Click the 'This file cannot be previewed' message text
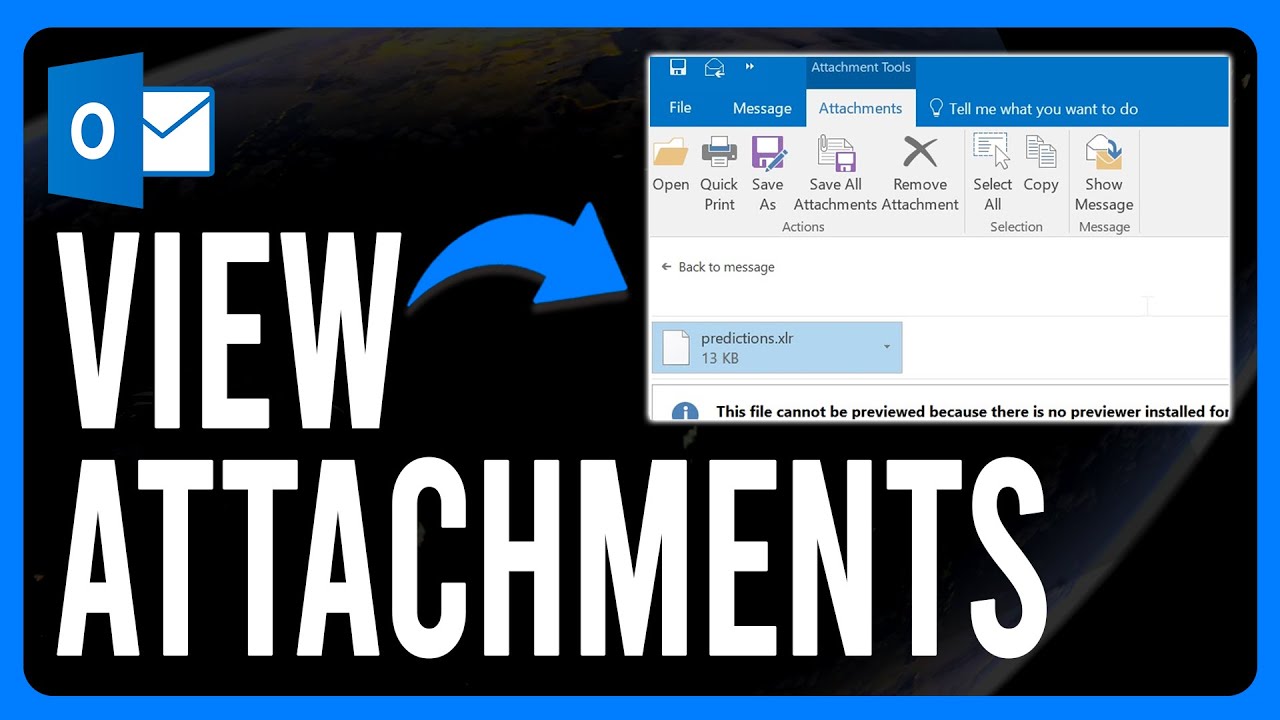This screenshot has height=720, width=1280. [x=972, y=411]
